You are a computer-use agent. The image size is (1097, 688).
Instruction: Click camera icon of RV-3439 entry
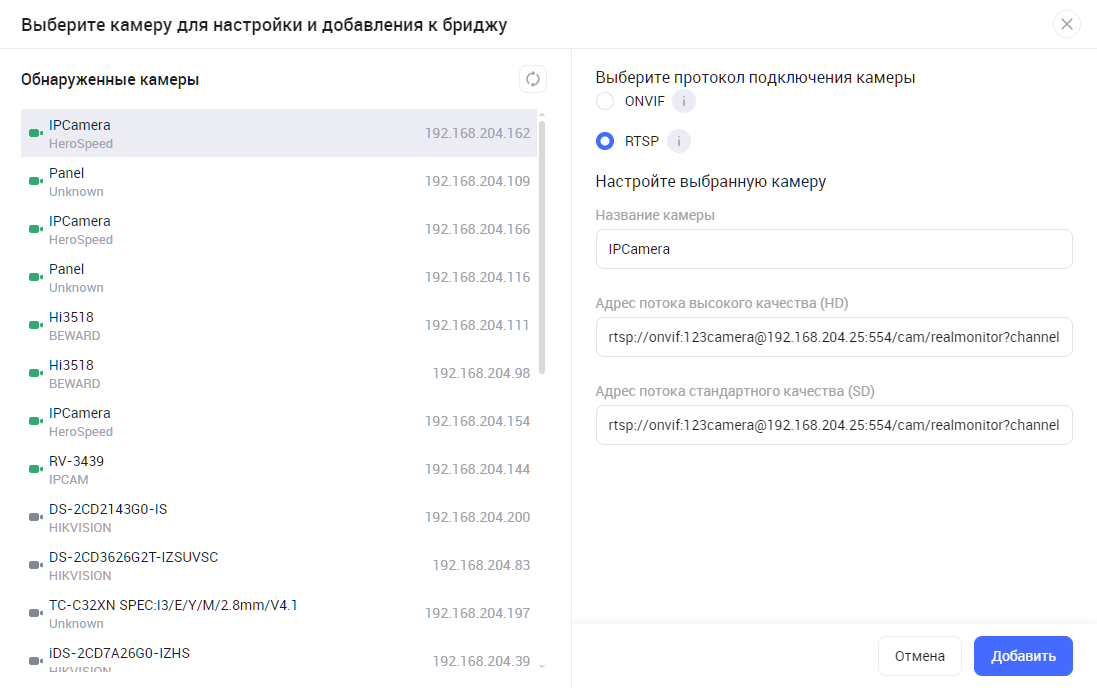35,470
